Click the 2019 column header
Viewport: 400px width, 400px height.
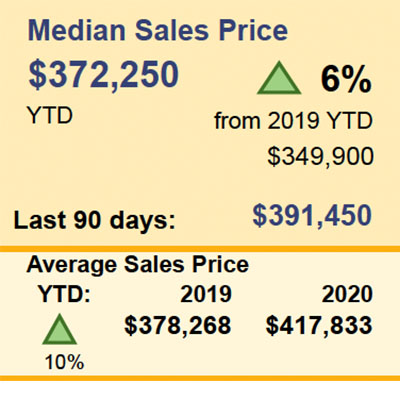tap(206, 294)
